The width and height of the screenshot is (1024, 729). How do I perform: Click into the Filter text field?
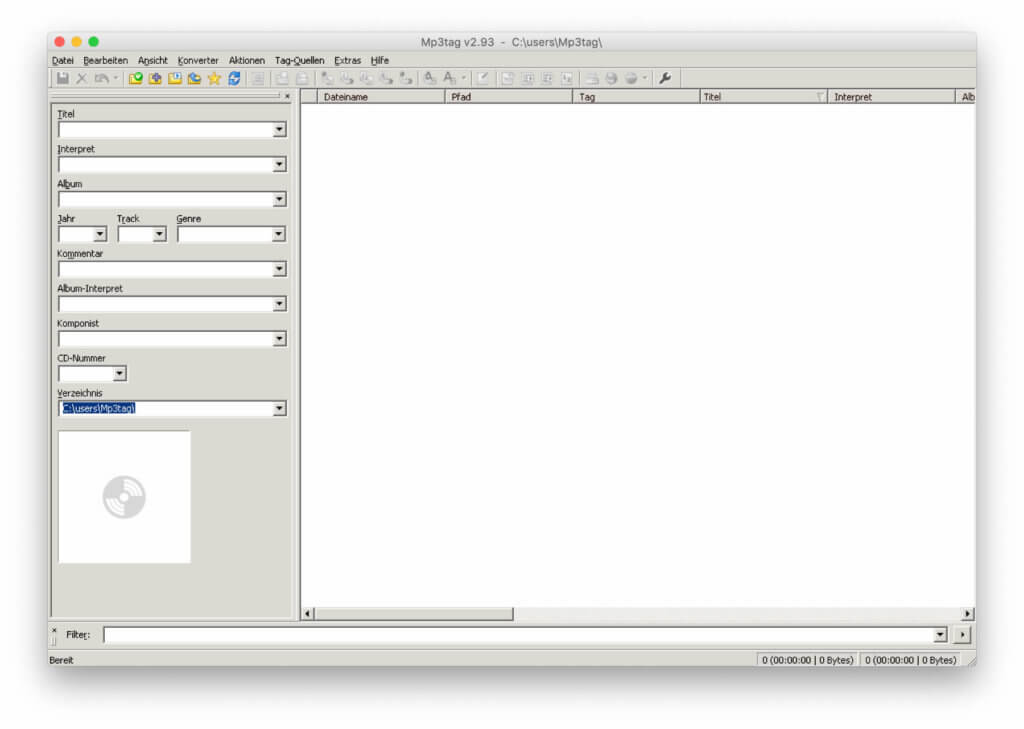(x=519, y=635)
